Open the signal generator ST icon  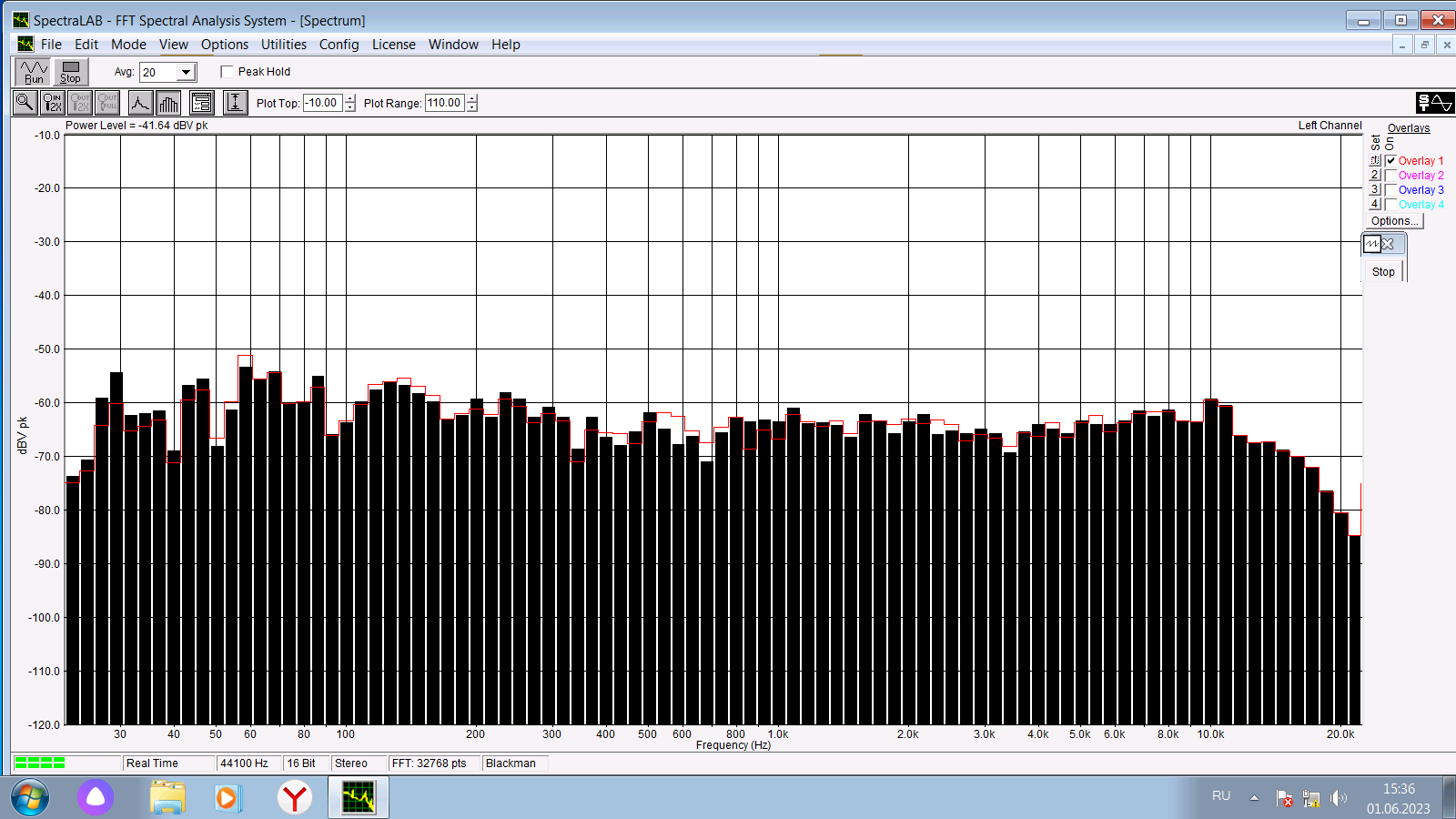(x=1434, y=103)
